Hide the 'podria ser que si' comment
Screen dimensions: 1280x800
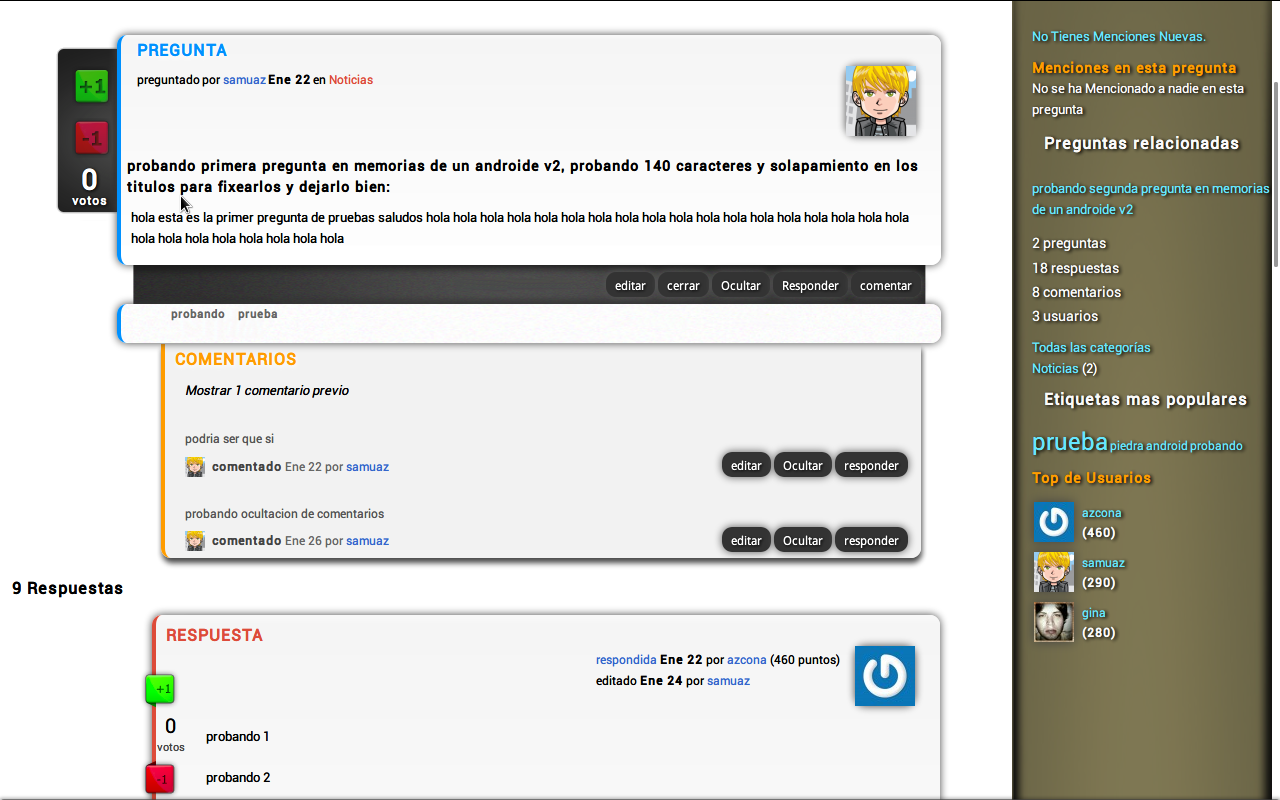(802, 466)
